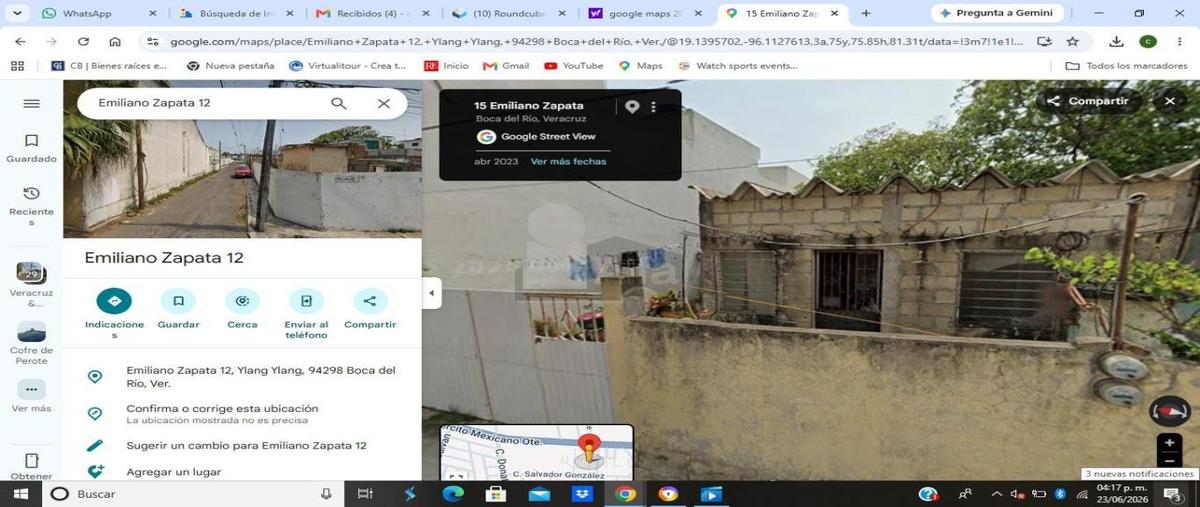Open the Emiliano Zapata 12 street photo
Image resolution: width=1200 pixels, height=507 pixels.
(242, 160)
